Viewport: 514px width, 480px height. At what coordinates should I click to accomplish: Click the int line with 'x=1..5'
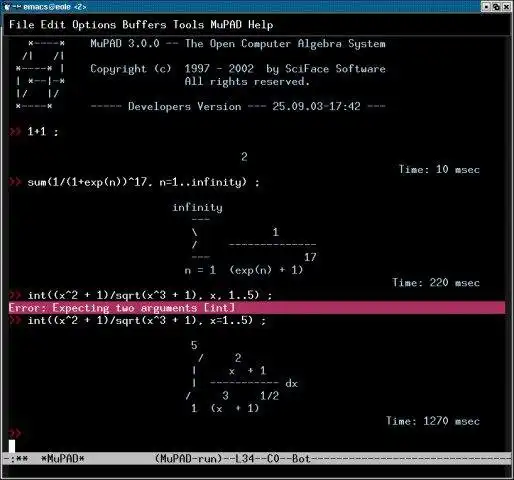point(147,321)
